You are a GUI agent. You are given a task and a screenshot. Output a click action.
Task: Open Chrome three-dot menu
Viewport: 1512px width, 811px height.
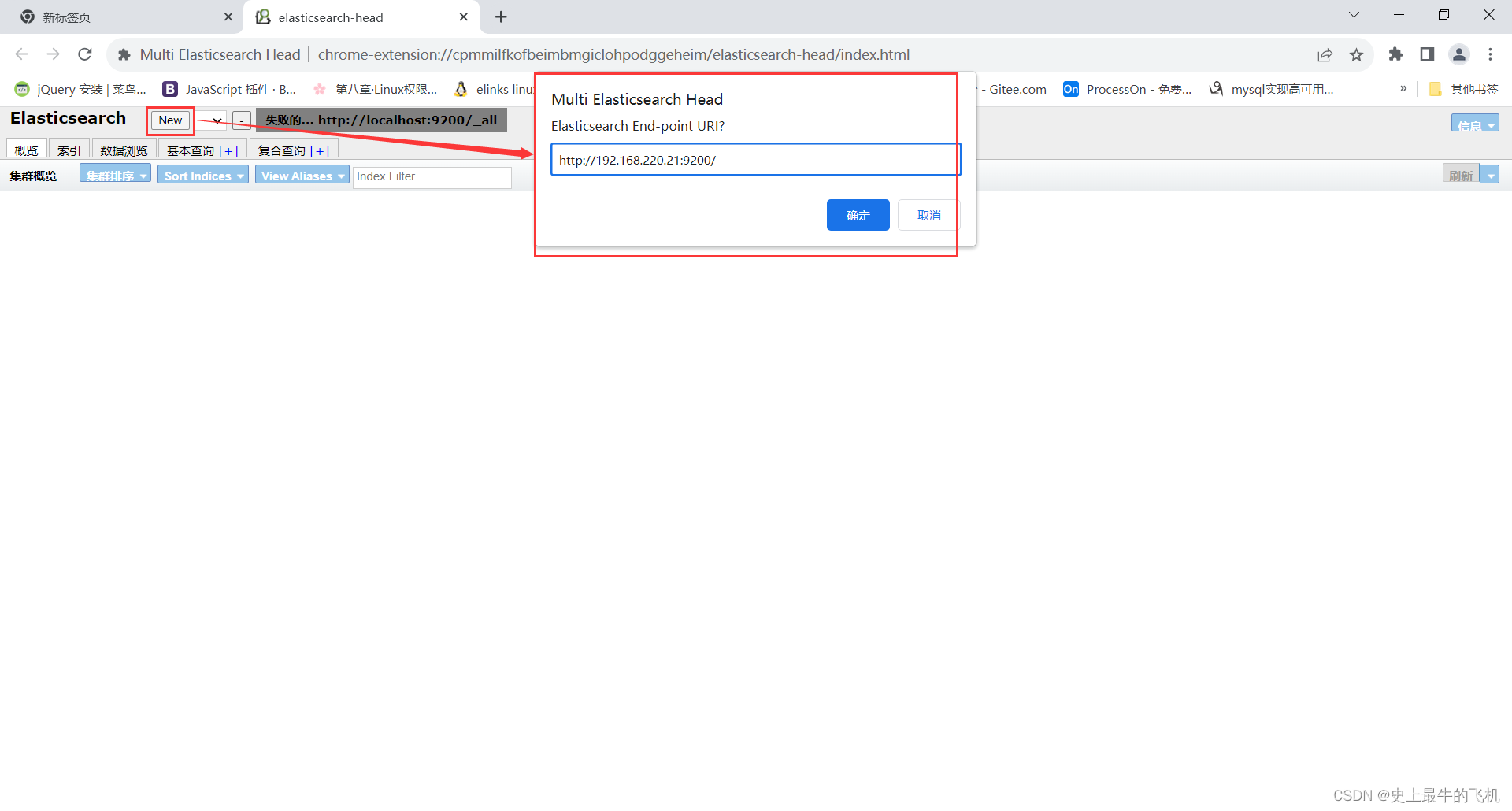click(x=1490, y=54)
